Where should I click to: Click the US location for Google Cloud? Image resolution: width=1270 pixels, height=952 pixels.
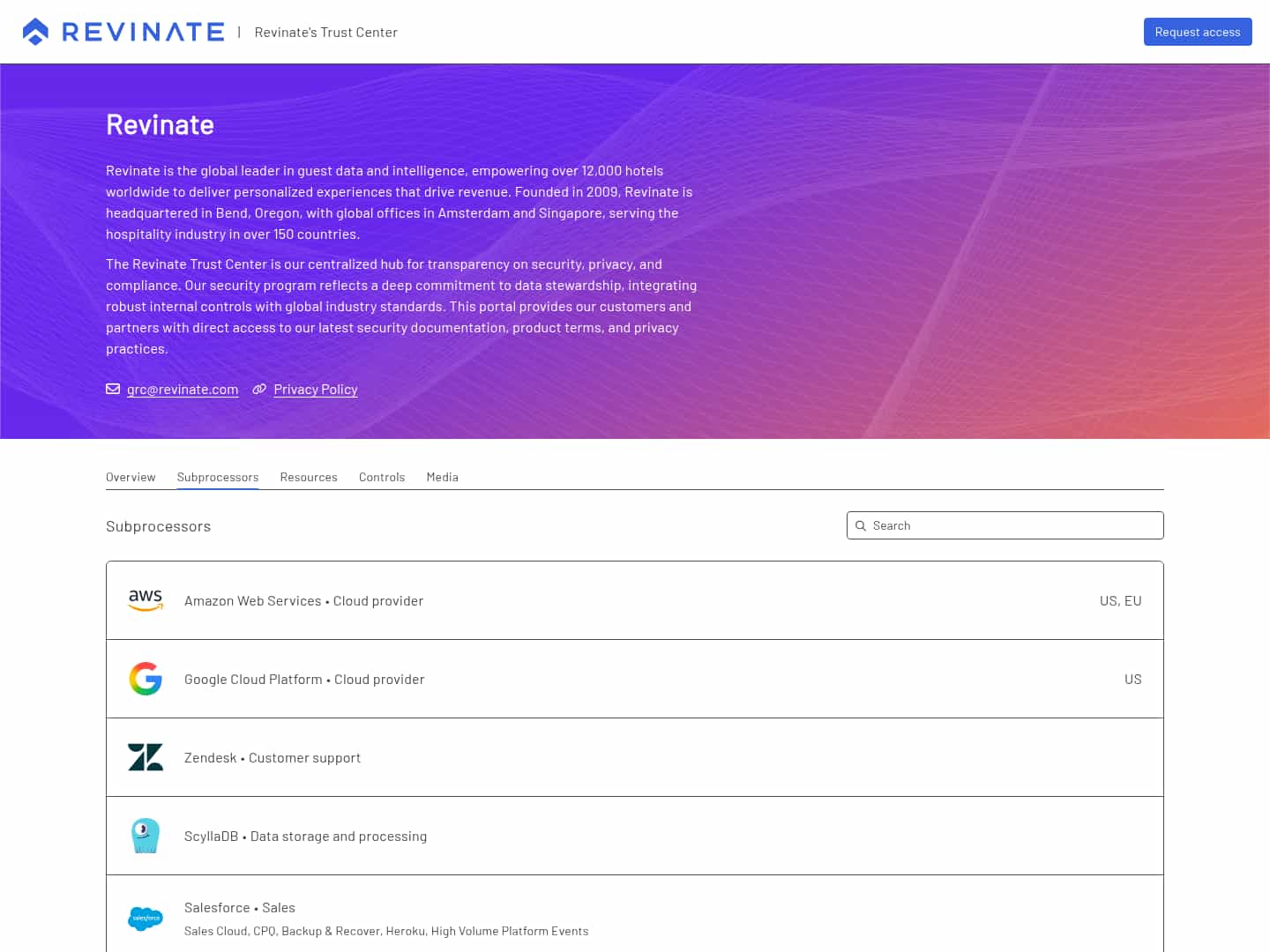point(1133,680)
